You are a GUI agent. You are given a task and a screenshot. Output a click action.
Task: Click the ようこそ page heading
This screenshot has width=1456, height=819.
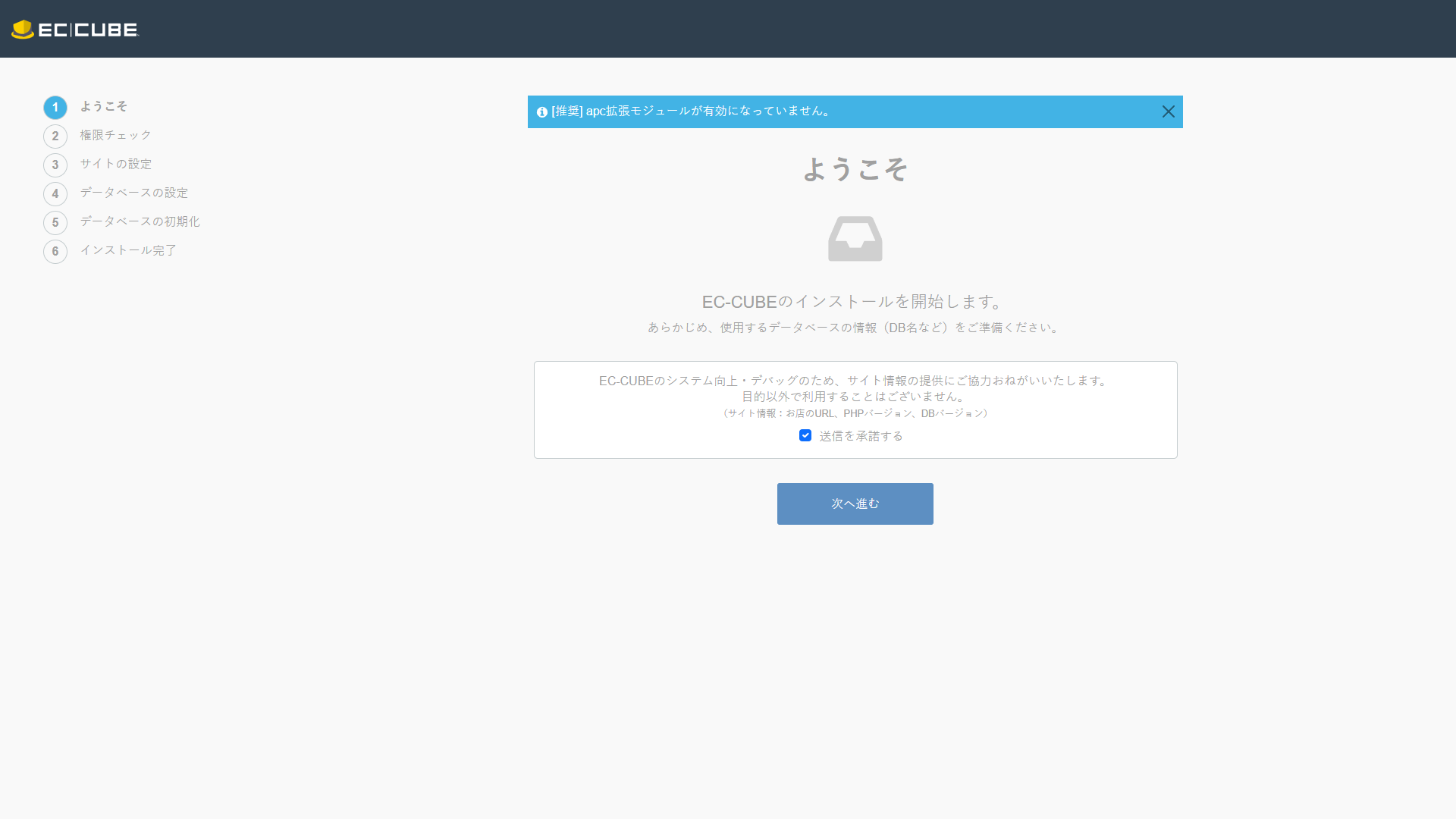[855, 169]
